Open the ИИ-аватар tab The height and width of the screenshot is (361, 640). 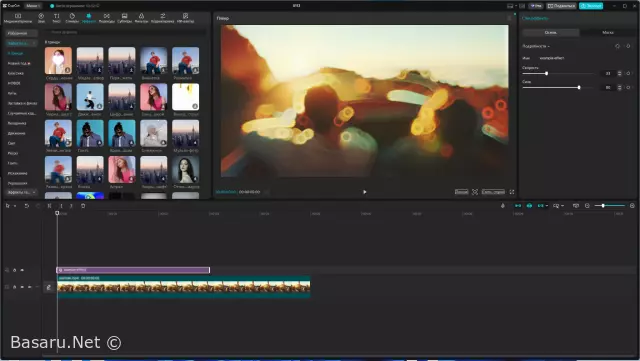pyautogui.click(x=185, y=18)
